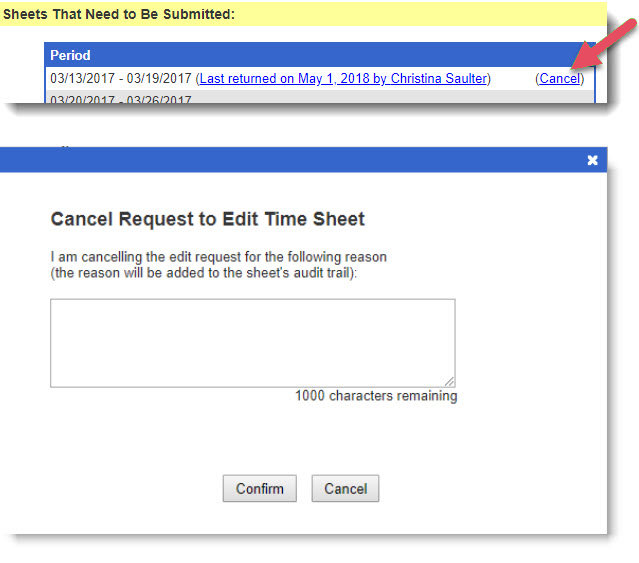Click the '1000 characters remaining' counter
639x563 pixels.
[375, 396]
